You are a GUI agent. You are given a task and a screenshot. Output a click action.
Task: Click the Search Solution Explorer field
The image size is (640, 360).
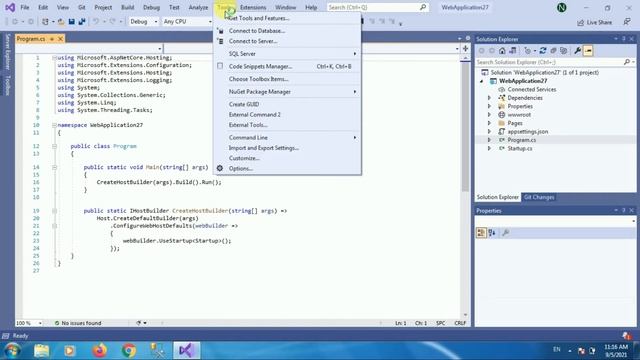pos(555,62)
